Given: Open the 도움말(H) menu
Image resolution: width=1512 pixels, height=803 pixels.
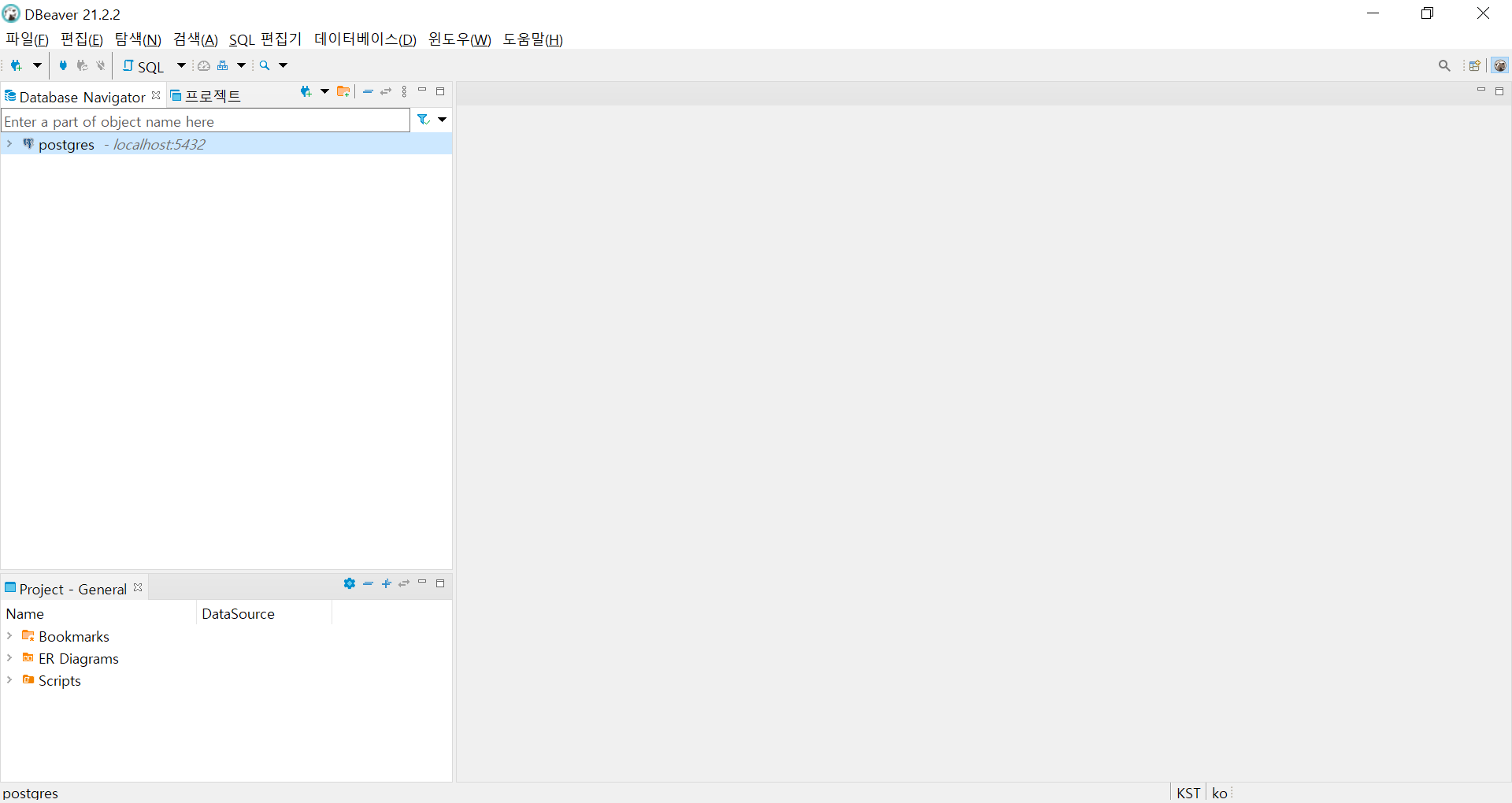Looking at the screenshot, I should click(533, 39).
